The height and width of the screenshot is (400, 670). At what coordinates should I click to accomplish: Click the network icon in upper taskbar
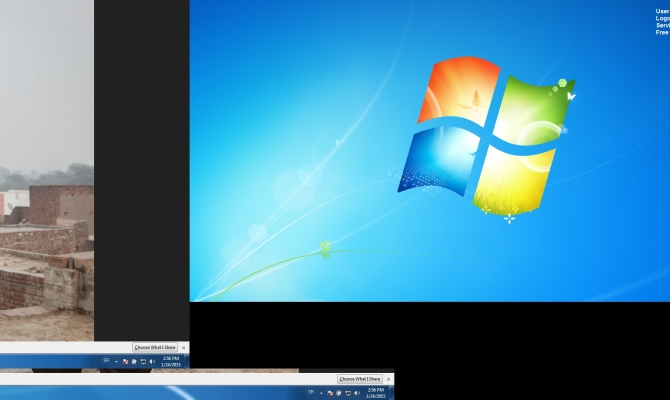pyautogui.click(x=143, y=360)
